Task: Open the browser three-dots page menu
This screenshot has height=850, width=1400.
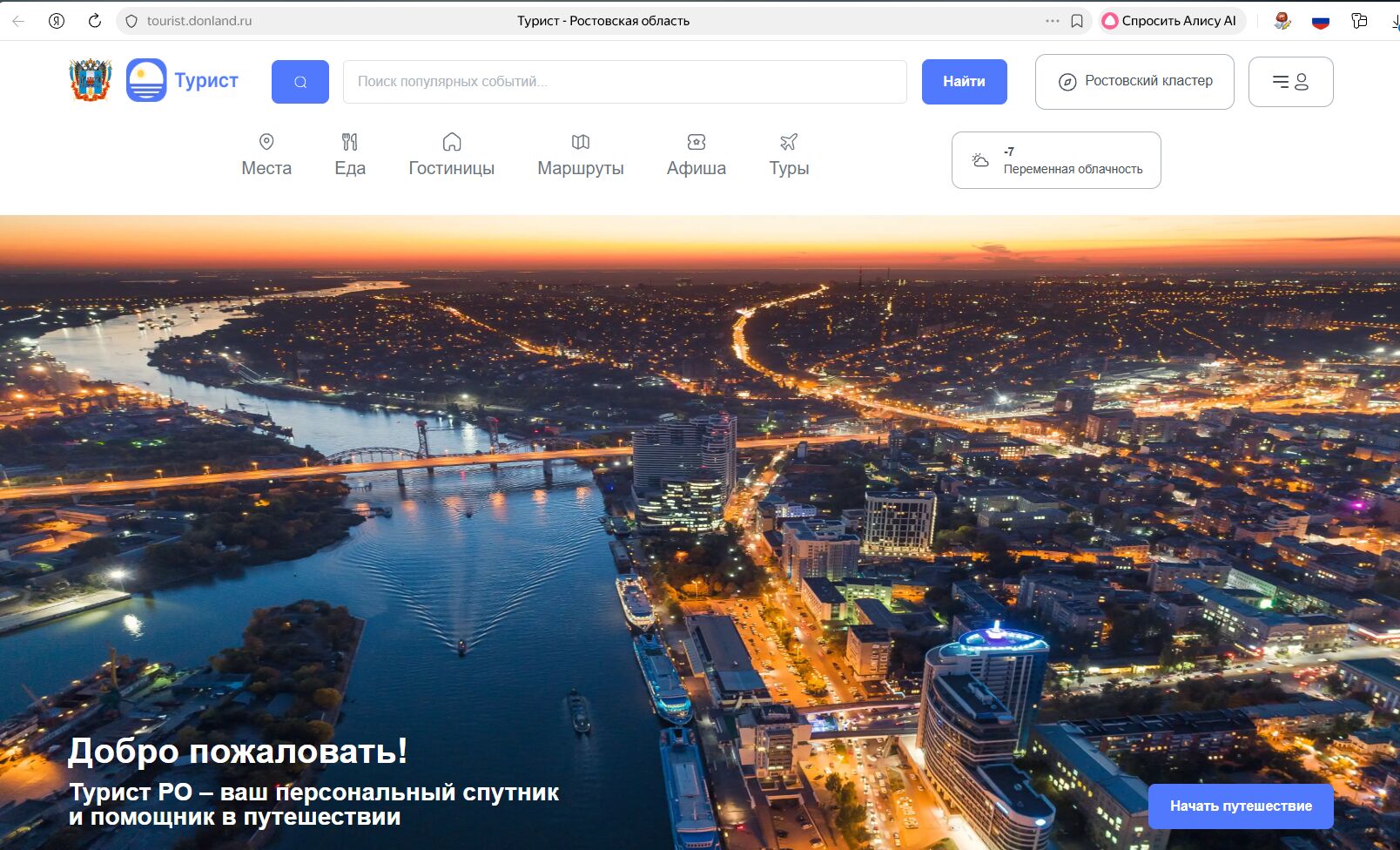Action: pos(1052,21)
